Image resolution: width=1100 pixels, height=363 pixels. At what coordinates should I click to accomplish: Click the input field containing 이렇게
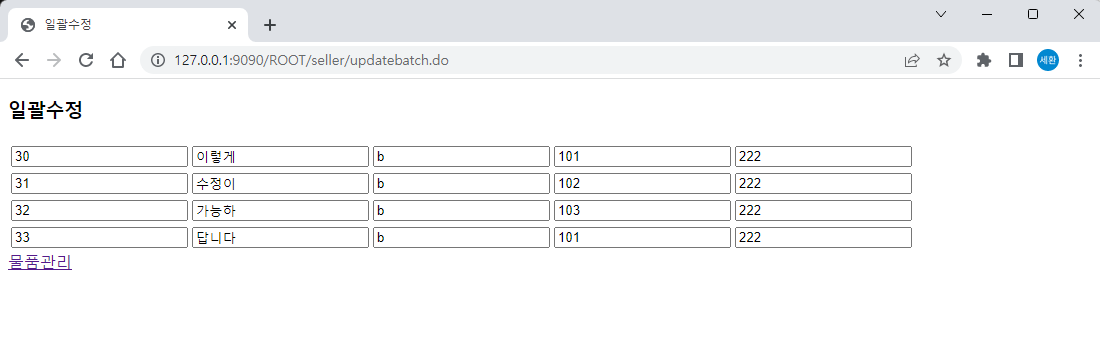[281, 157]
